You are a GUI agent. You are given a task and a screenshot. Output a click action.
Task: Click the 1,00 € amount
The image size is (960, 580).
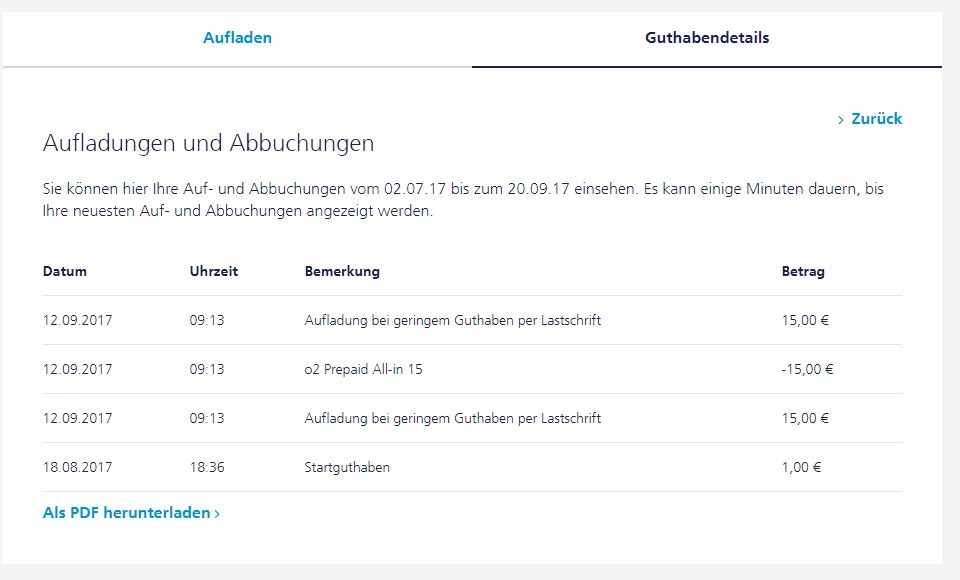point(802,467)
